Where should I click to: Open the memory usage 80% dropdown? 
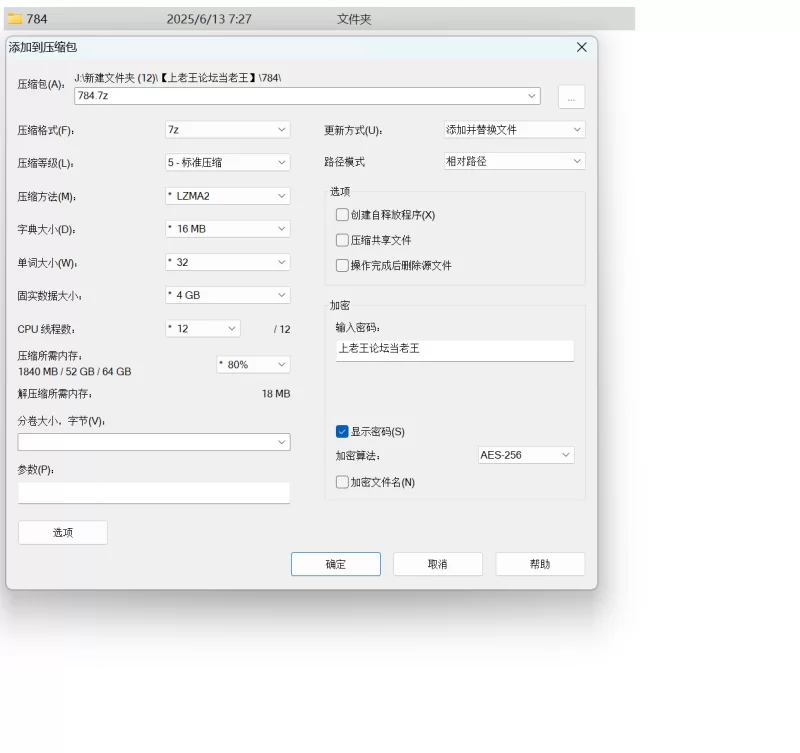pyautogui.click(x=253, y=364)
